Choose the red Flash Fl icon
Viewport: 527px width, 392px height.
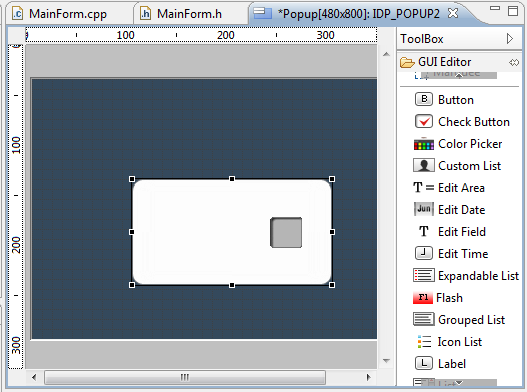point(423,298)
